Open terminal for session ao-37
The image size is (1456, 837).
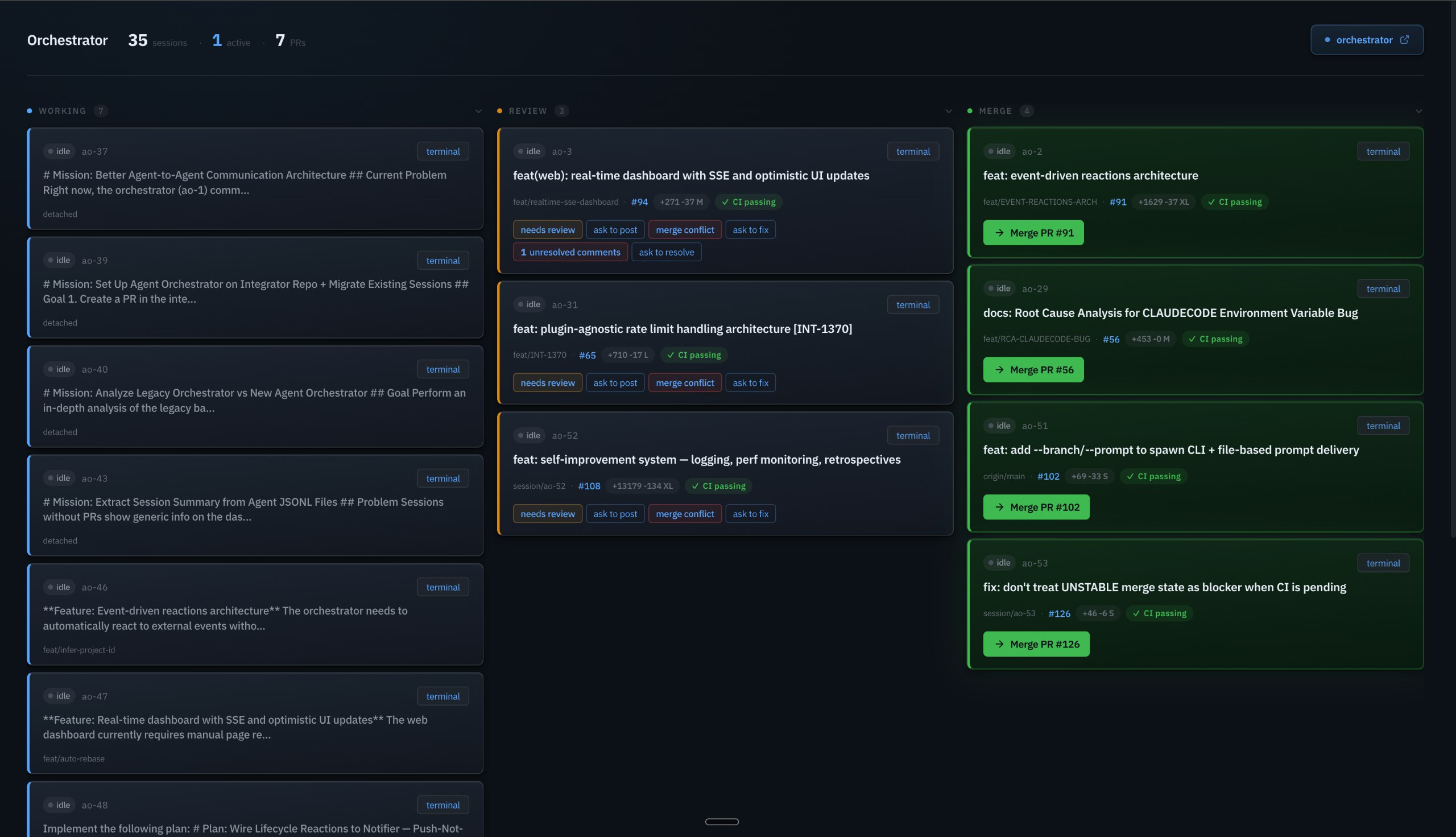pyautogui.click(x=442, y=151)
